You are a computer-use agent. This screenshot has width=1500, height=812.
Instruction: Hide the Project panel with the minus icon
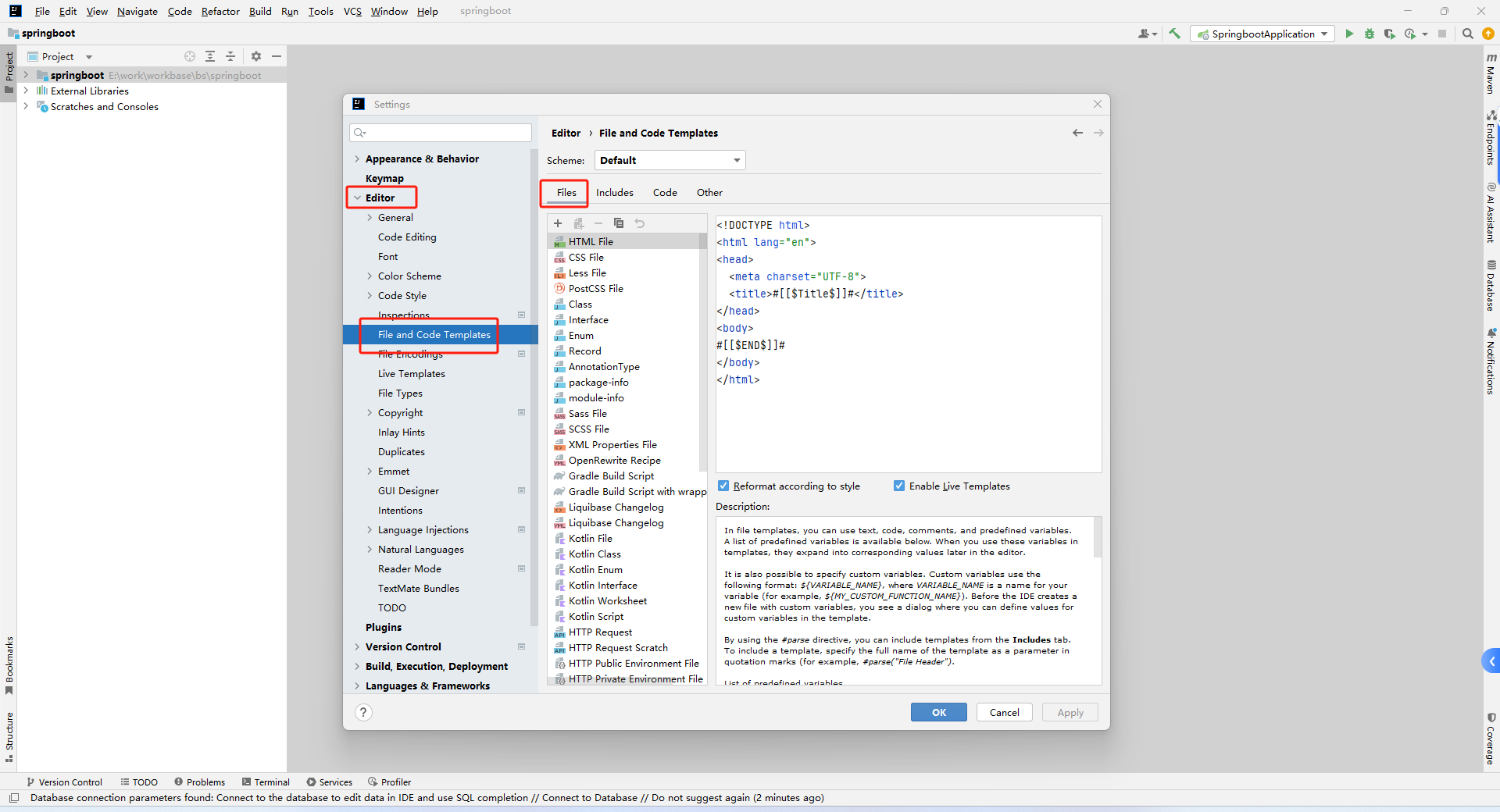pos(277,56)
